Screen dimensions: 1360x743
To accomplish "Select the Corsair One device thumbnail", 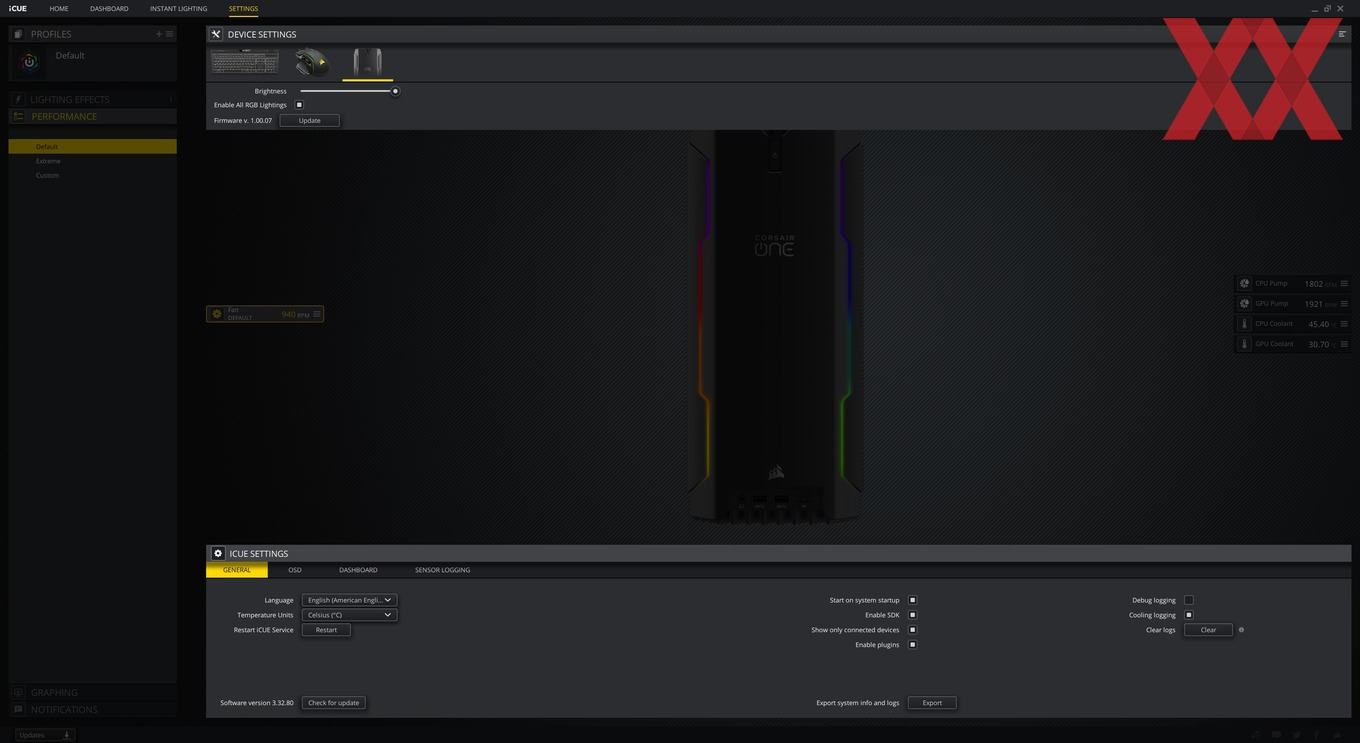I will (x=367, y=62).
